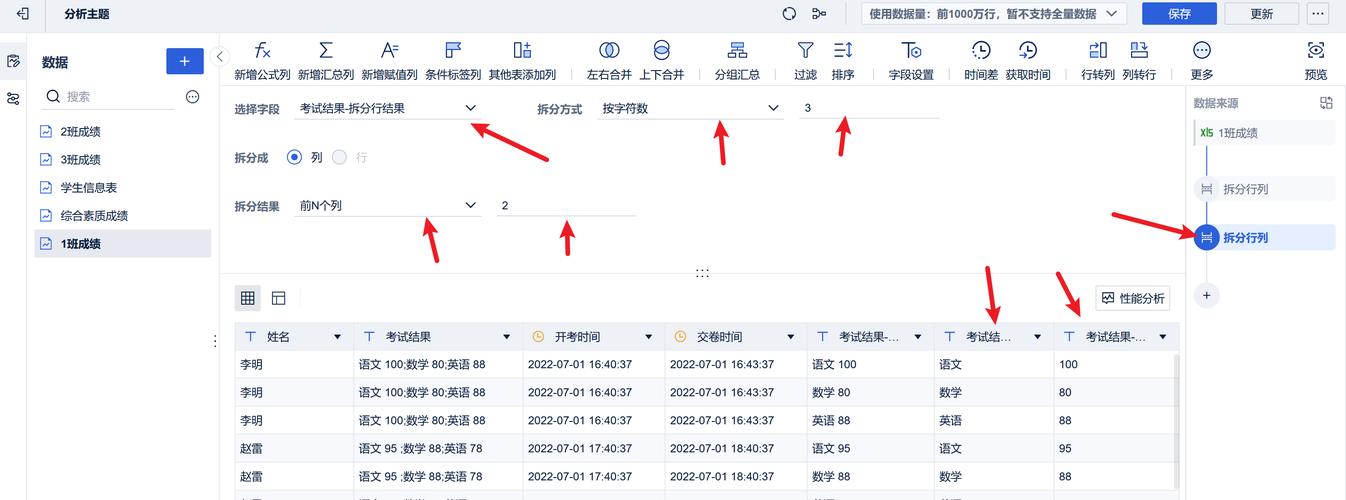Click 过滤 funnel icon
This screenshot has height=500, width=1346.
click(x=805, y=50)
